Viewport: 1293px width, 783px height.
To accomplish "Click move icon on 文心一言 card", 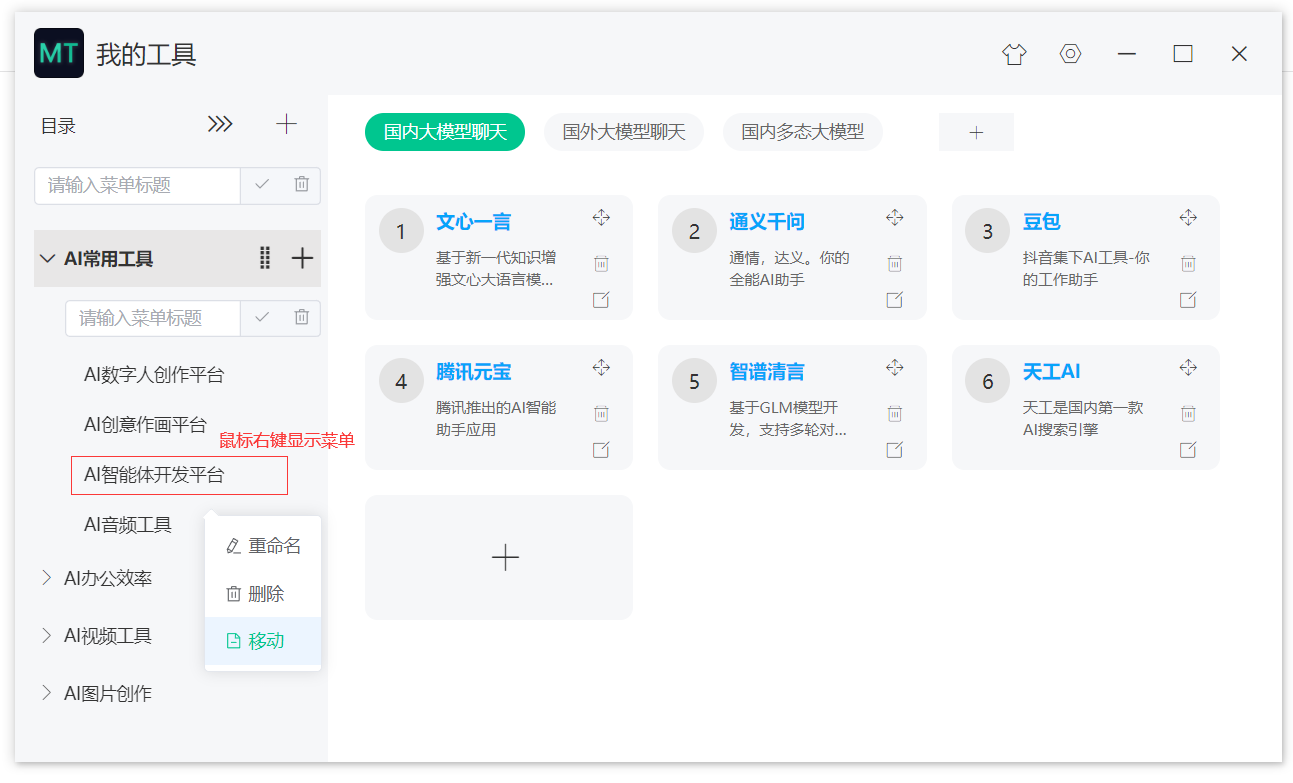I will click(x=601, y=218).
